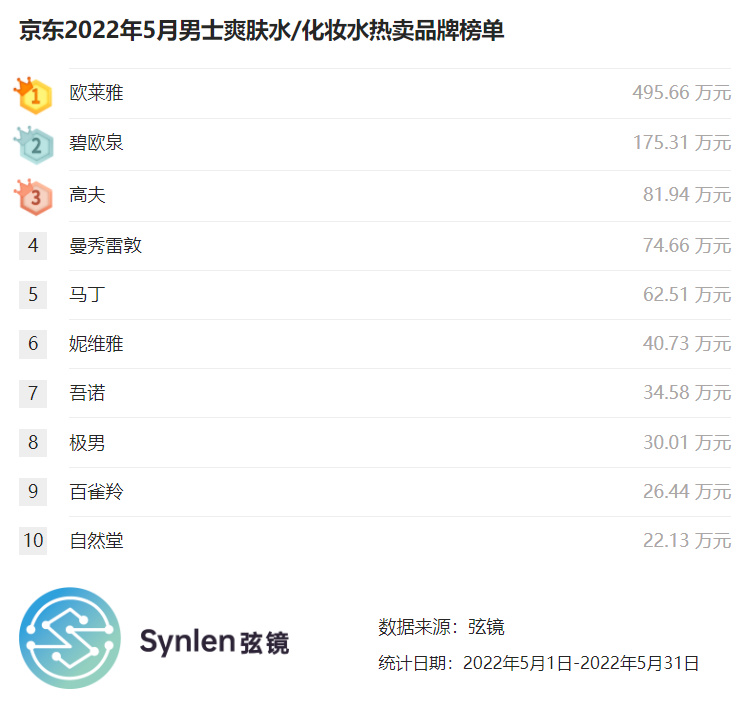Select brand name 碧欧泉

pyautogui.click(x=96, y=143)
